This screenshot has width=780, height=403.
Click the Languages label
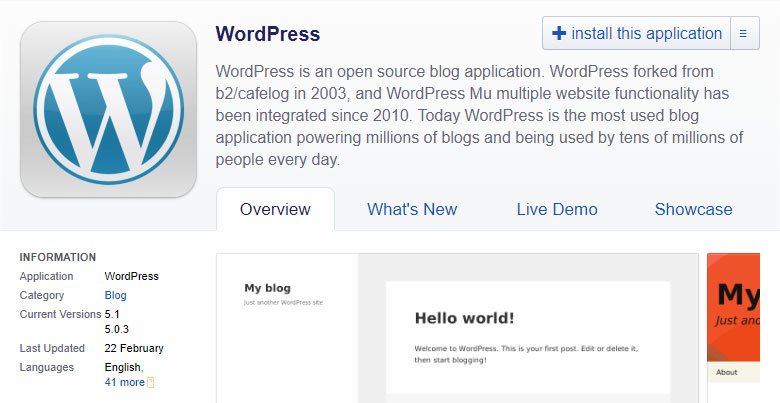pyautogui.click(x=47, y=367)
